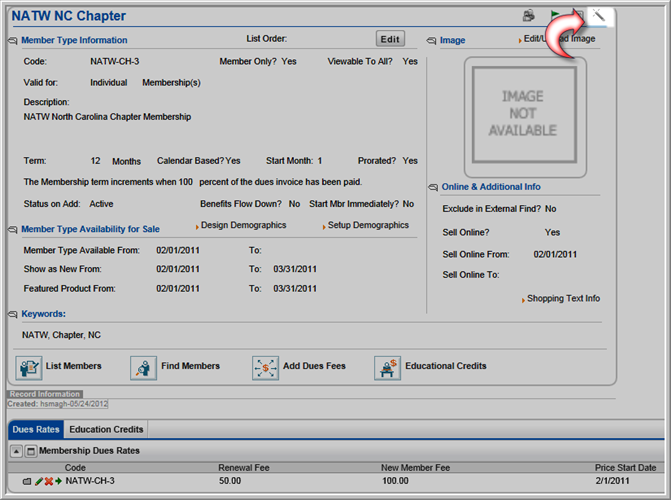
Task: Click the NATW, Chapter, NC keywords text
Action: (61, 335)
